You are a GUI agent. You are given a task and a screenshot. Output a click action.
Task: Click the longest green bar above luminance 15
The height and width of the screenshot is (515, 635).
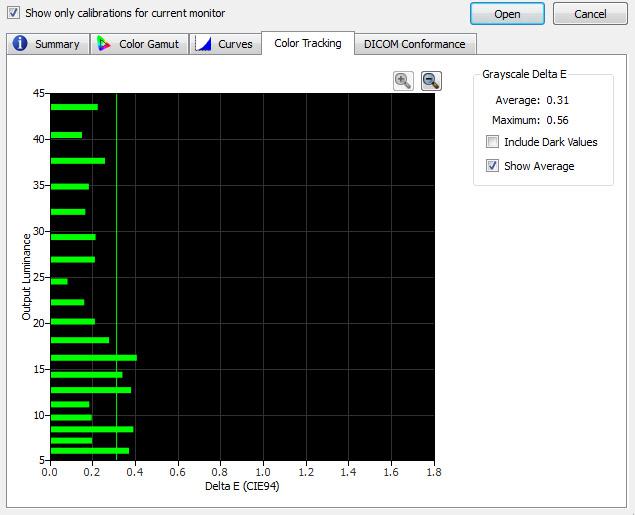pyautogui.click(x=94, y=358)
